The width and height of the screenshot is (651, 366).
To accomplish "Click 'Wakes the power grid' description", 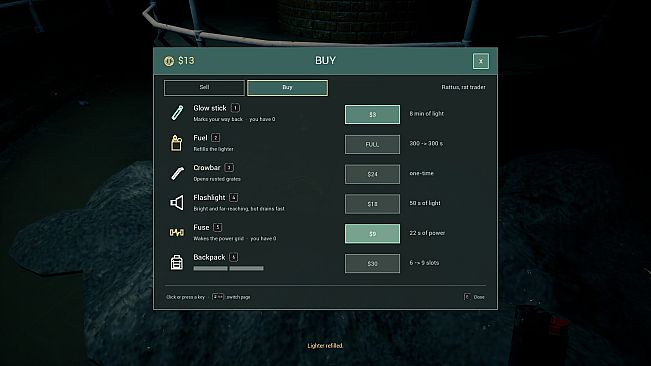I will tap(218, 239).
